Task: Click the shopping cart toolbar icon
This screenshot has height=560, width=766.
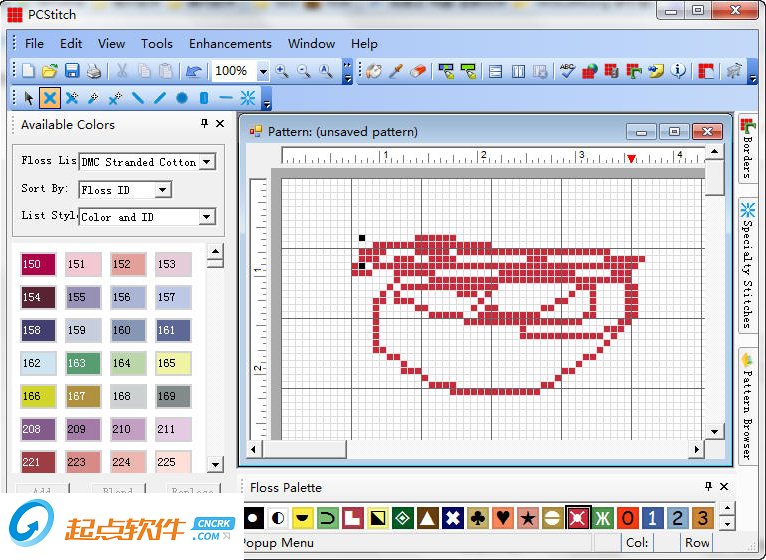Action: pos(733,71)
